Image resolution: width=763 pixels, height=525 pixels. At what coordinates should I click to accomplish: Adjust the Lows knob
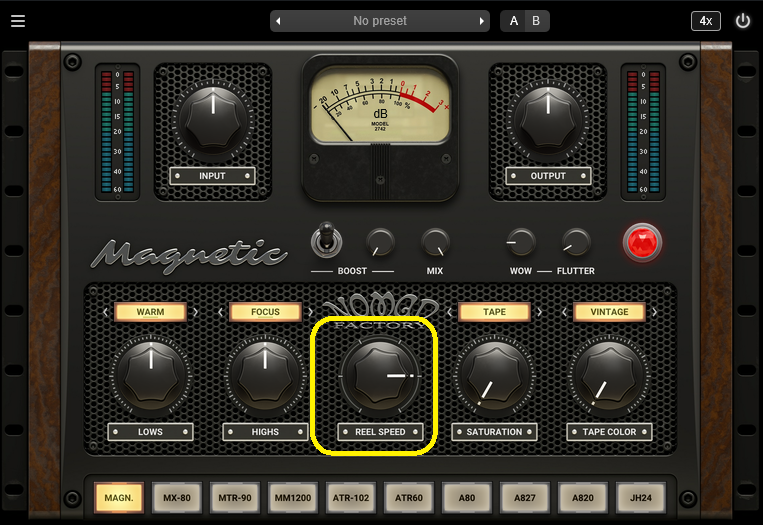click(x=151, y=376)
